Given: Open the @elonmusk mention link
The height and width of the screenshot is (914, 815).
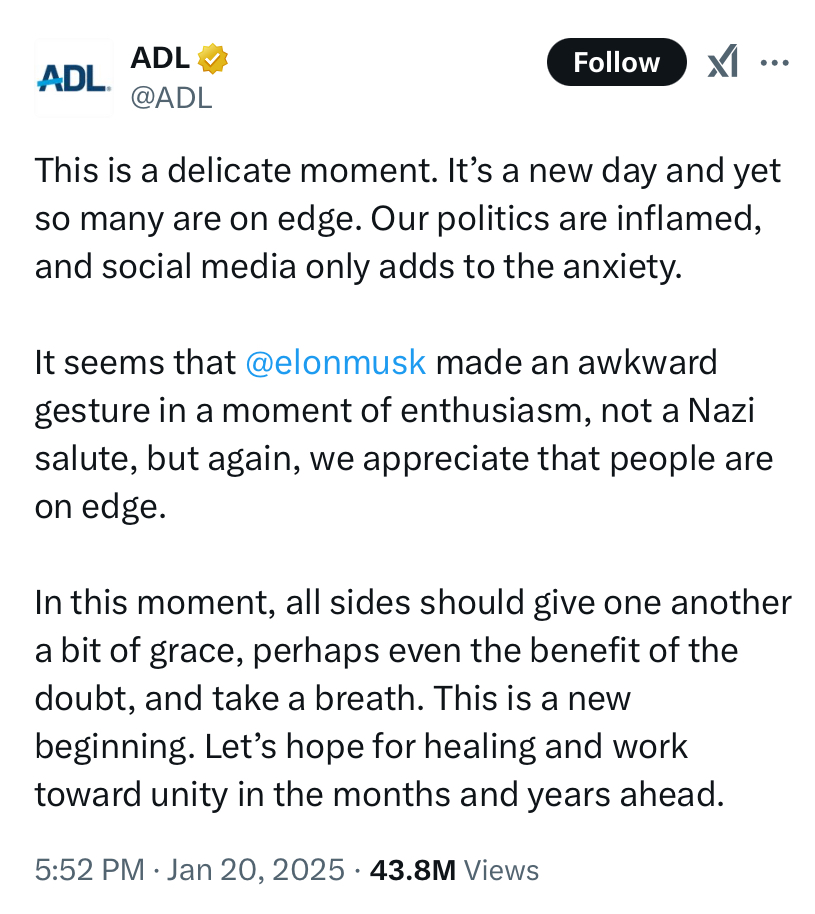Looking at the screenshot, I should coord(335,362).
